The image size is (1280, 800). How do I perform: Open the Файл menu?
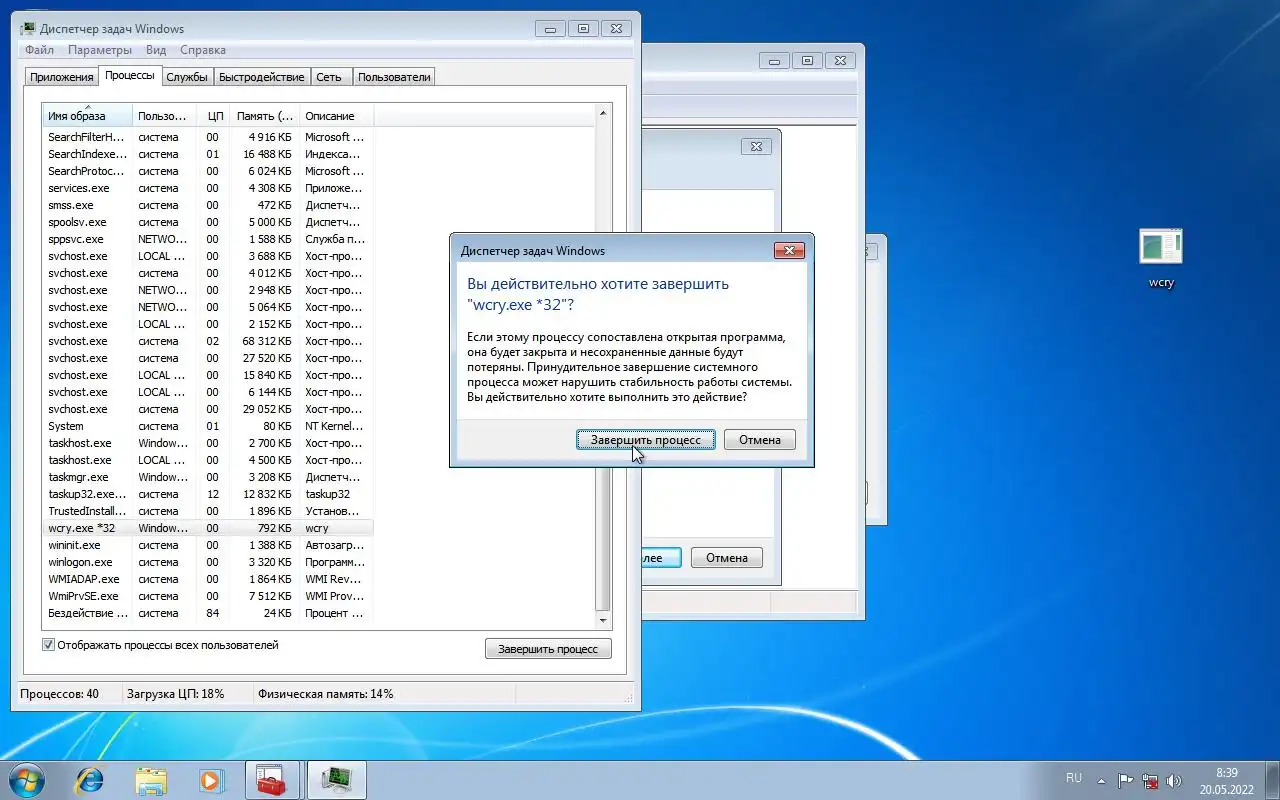pyautogui.click(x=40, y=50)
